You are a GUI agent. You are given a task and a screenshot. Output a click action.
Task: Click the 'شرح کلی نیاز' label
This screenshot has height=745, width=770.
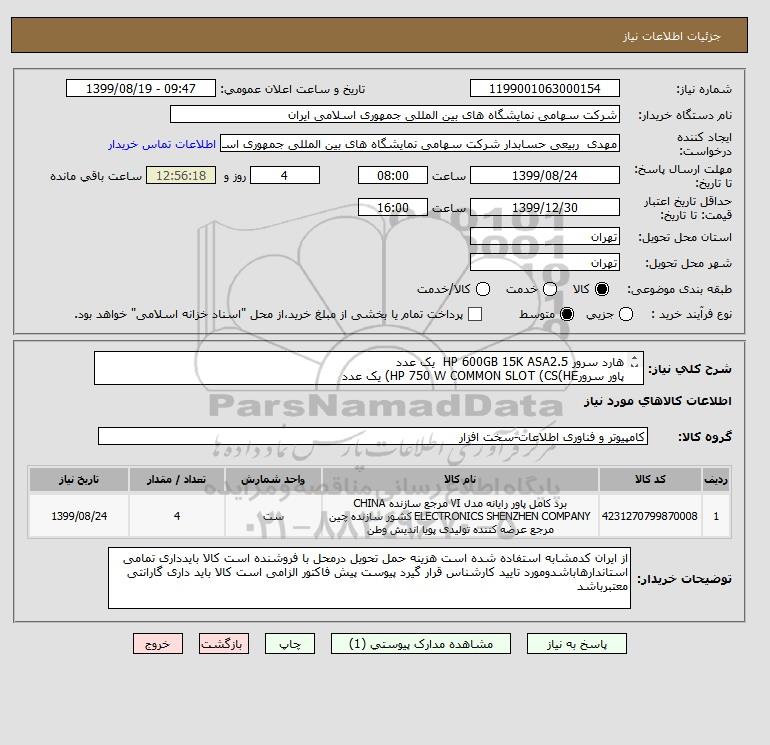pyautogui.click(x=690, y=369)
